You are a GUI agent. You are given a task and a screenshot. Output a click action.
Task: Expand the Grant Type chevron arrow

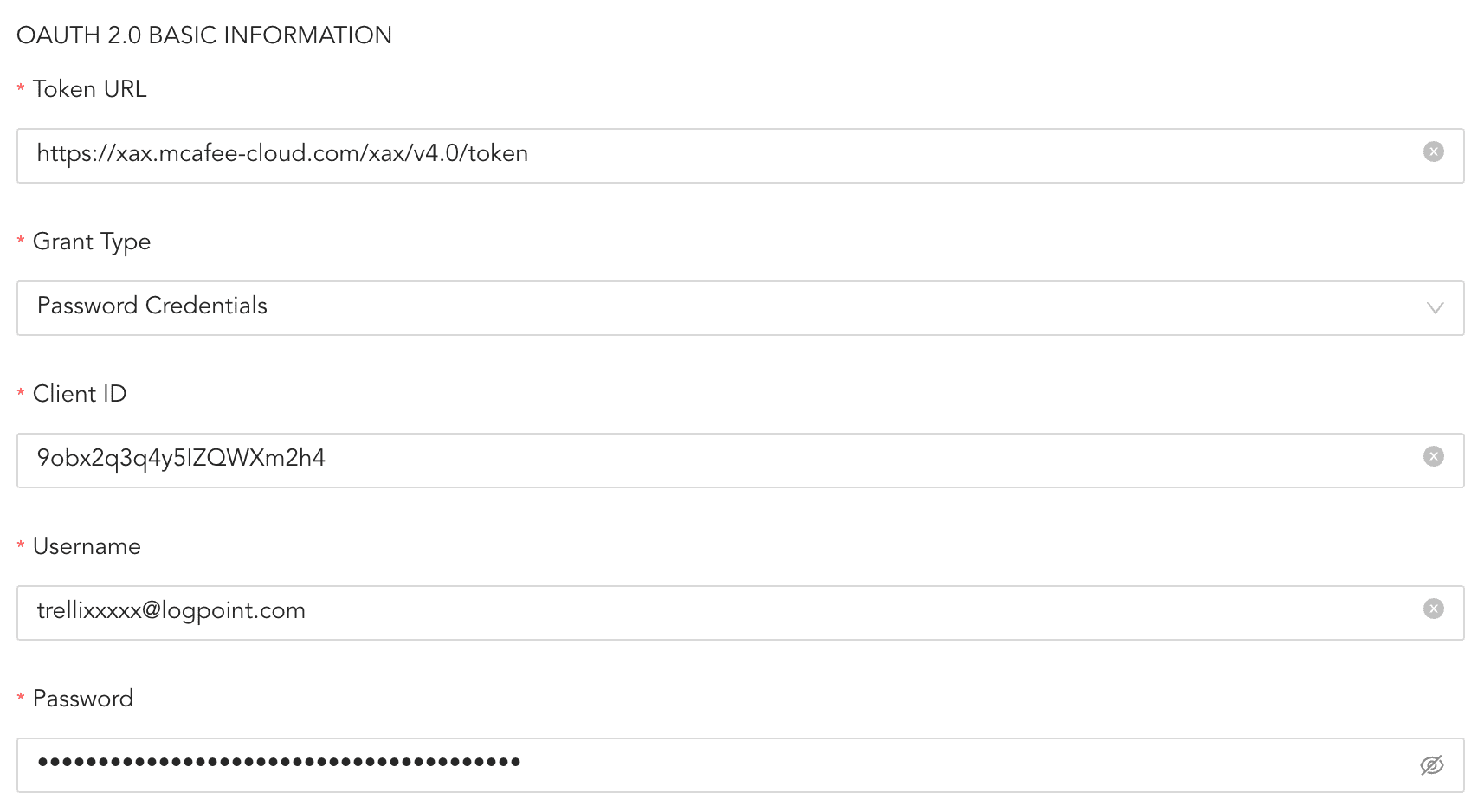1435,308
